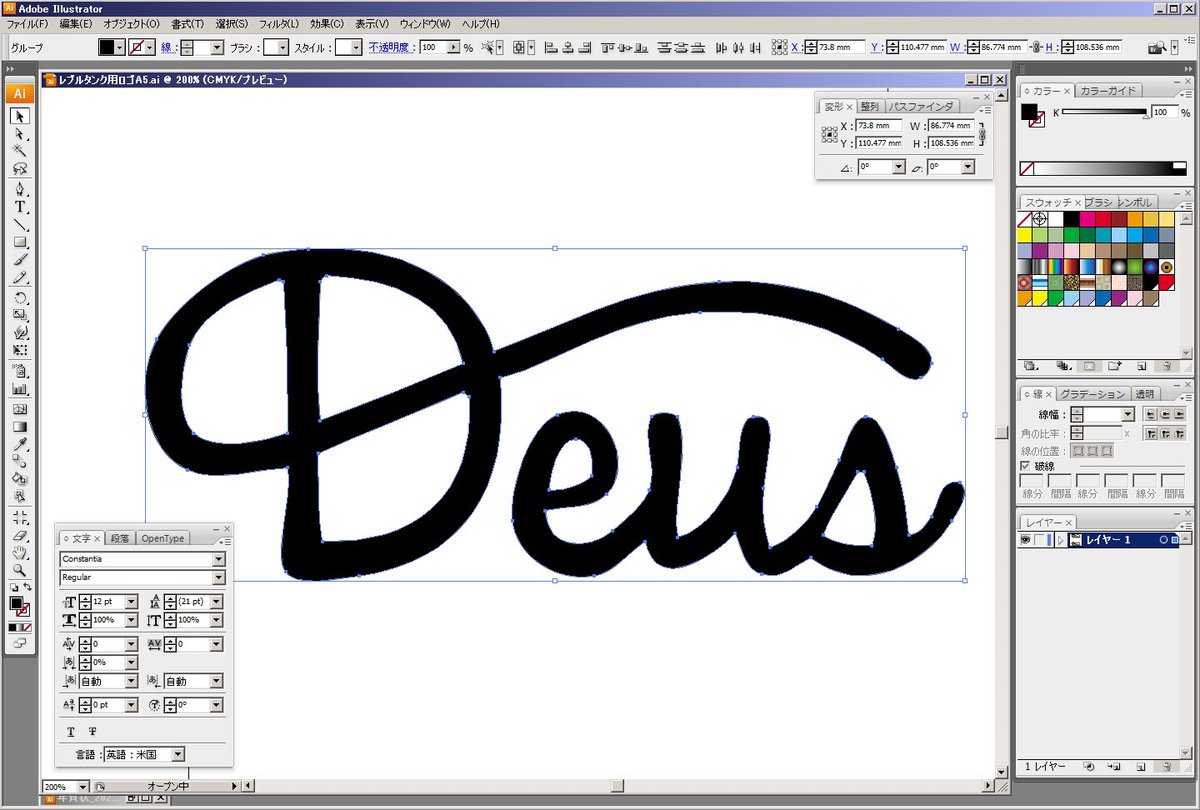Viewport: 1200px width, 810px height.
Task: Select the Line Segment tool
Action: (20, 225)
